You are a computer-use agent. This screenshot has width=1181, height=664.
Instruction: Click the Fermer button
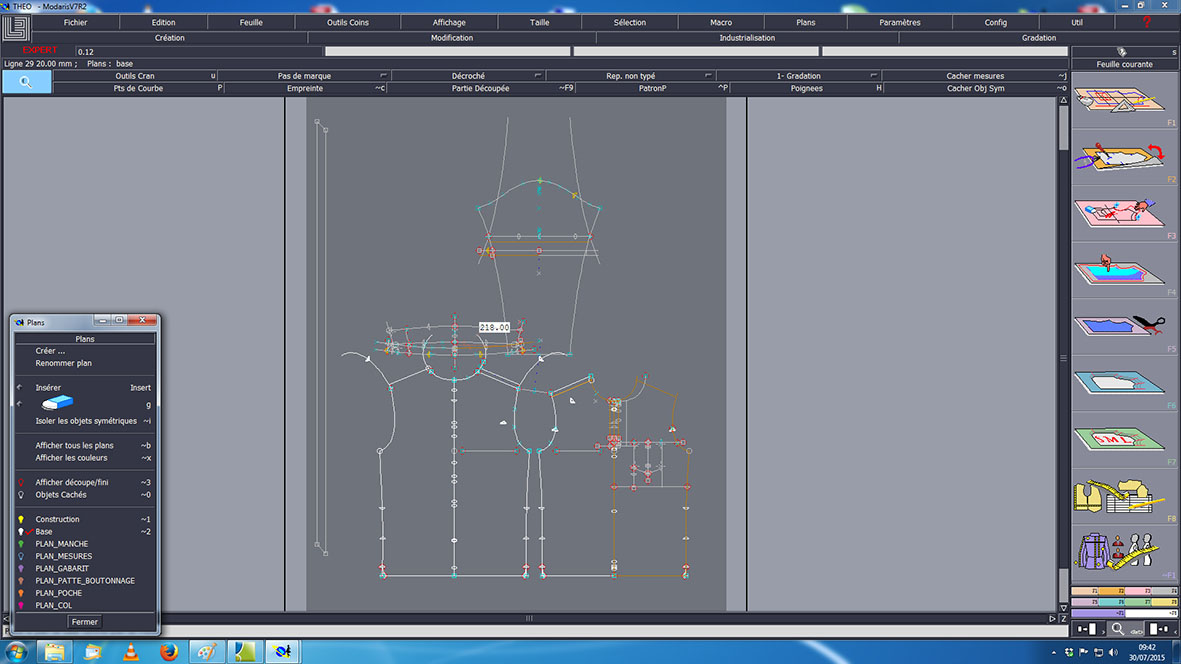[x=85, y=622]
